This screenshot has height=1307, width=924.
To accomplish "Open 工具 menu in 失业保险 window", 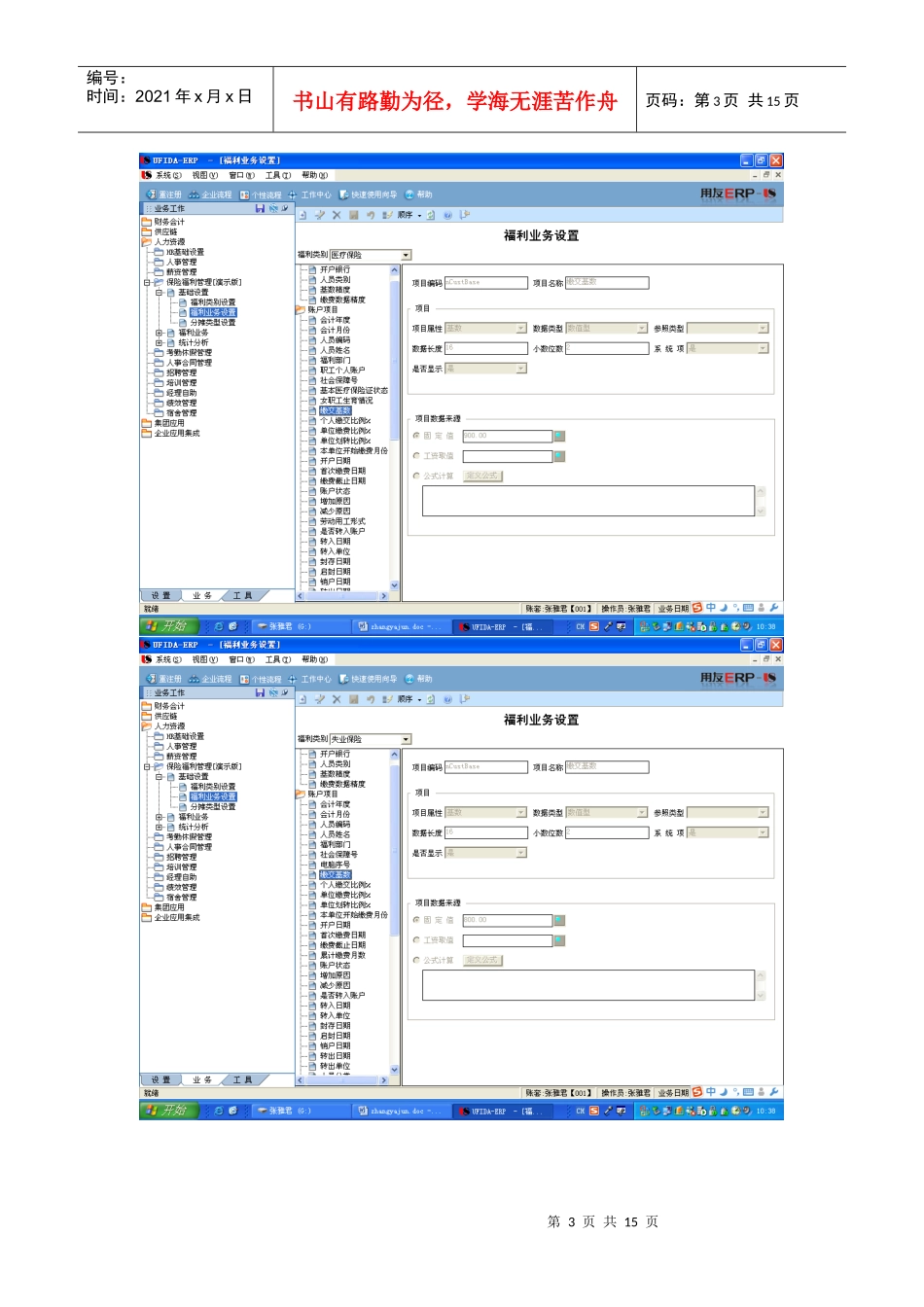I will (278, 660).
